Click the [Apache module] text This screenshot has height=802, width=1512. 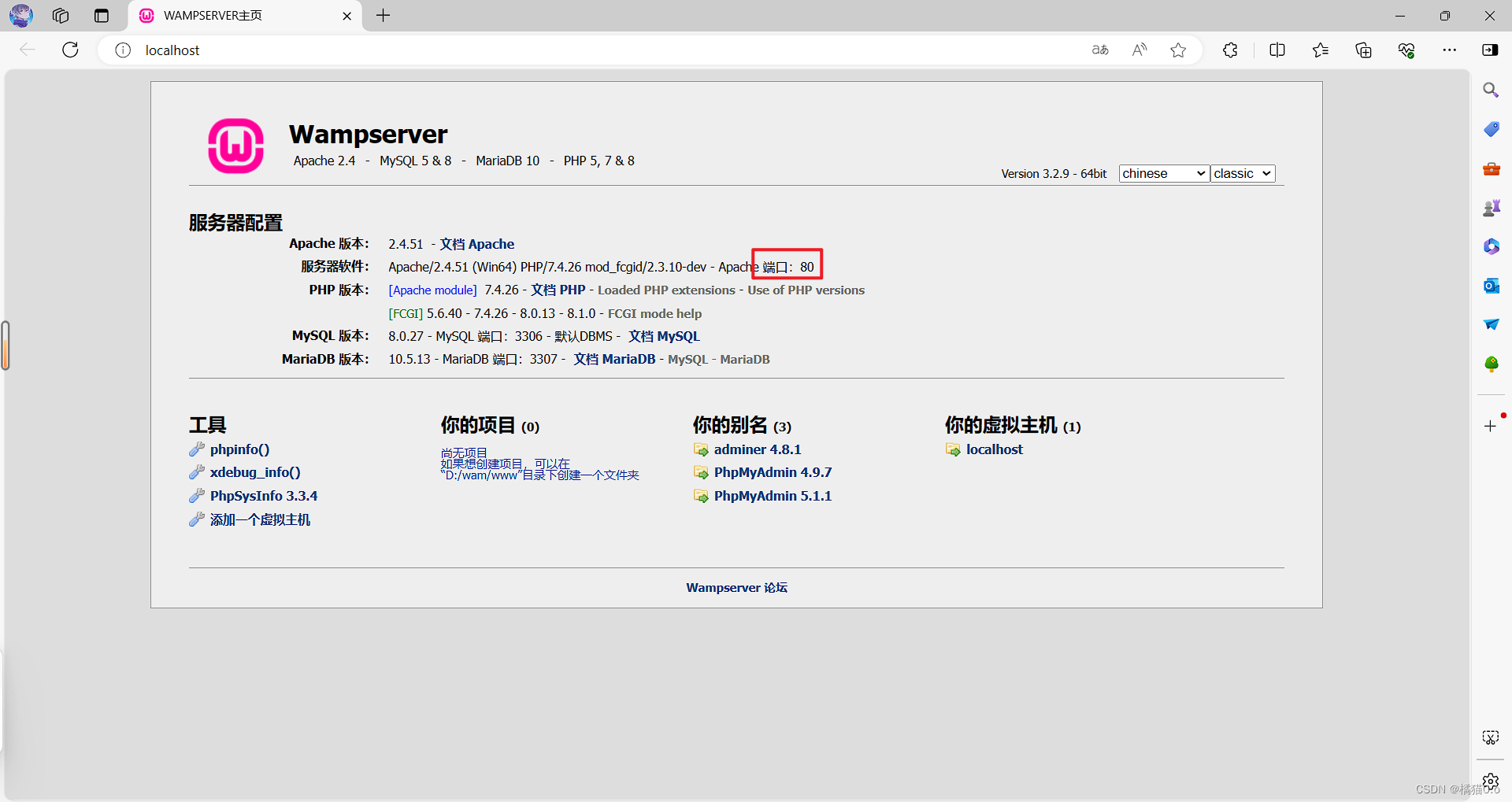tap(432, 290)
